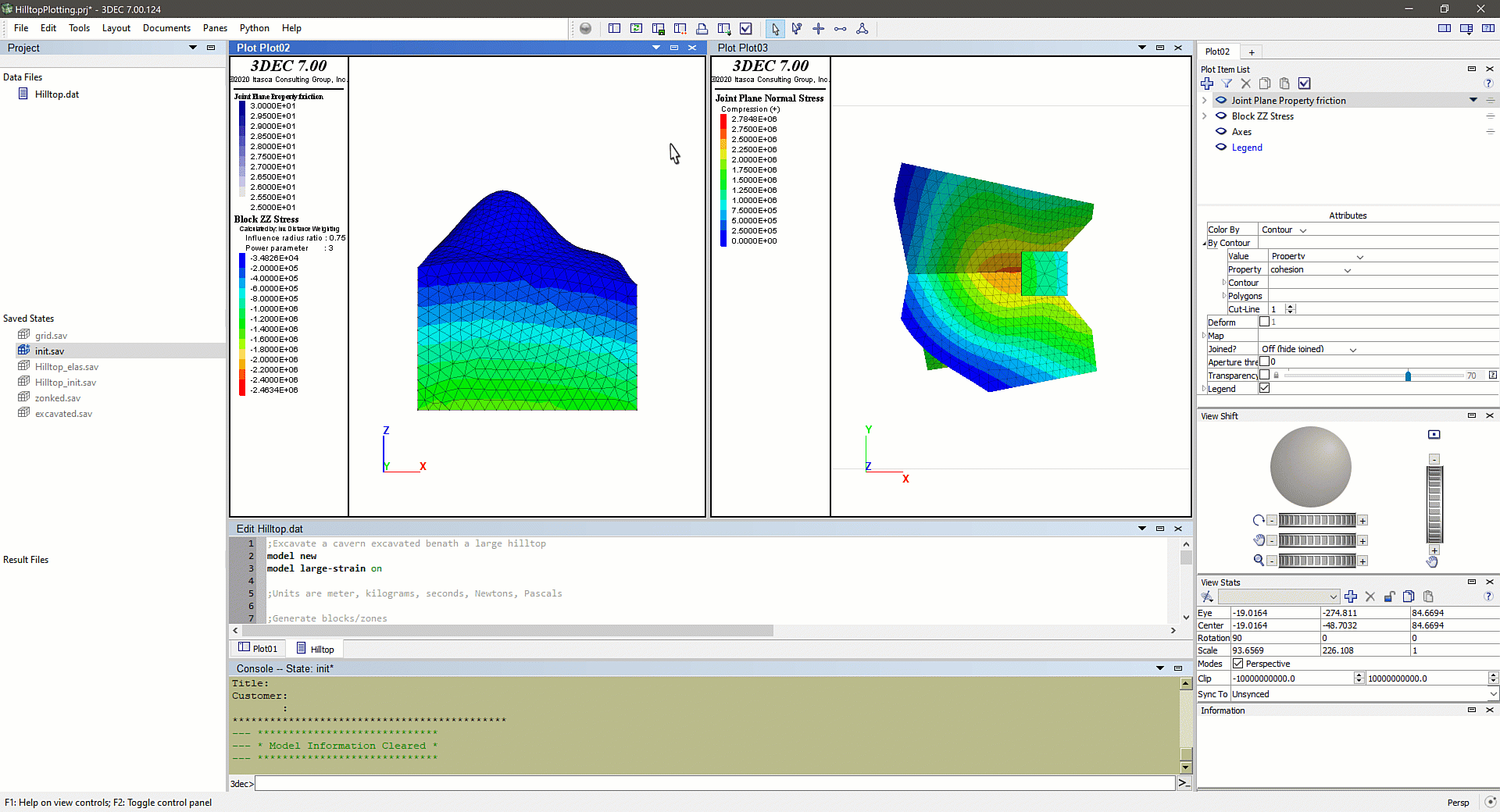
Task: Select zonked.sav saved state
Action: [57, 398]
